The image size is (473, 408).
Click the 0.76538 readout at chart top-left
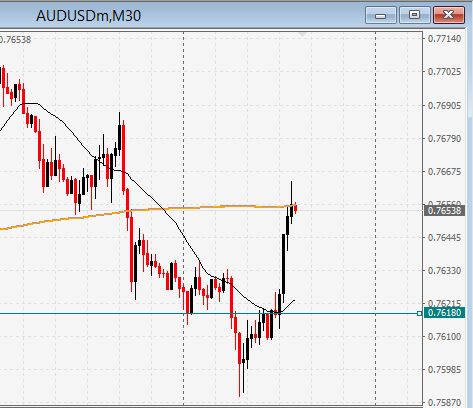click(x=15, y=40)
